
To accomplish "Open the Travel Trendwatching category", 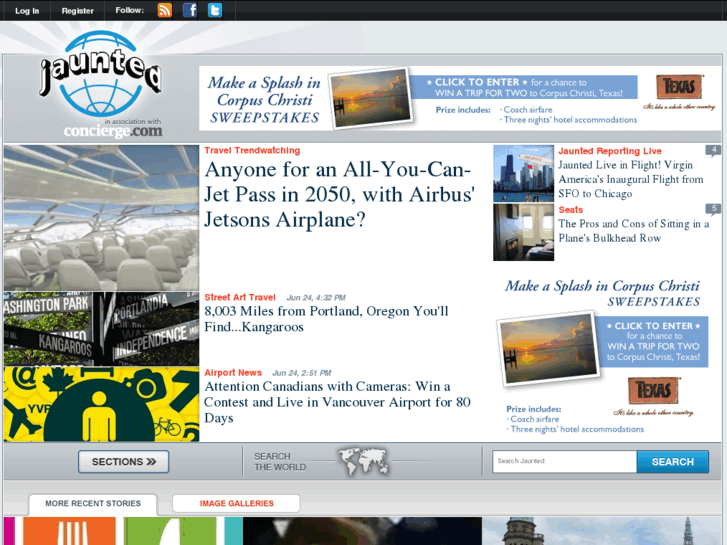I will [x=252, y=150].
